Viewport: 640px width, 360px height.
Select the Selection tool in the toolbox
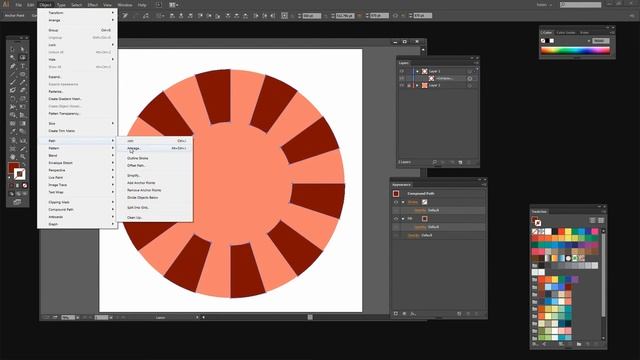tap(13, 49)
